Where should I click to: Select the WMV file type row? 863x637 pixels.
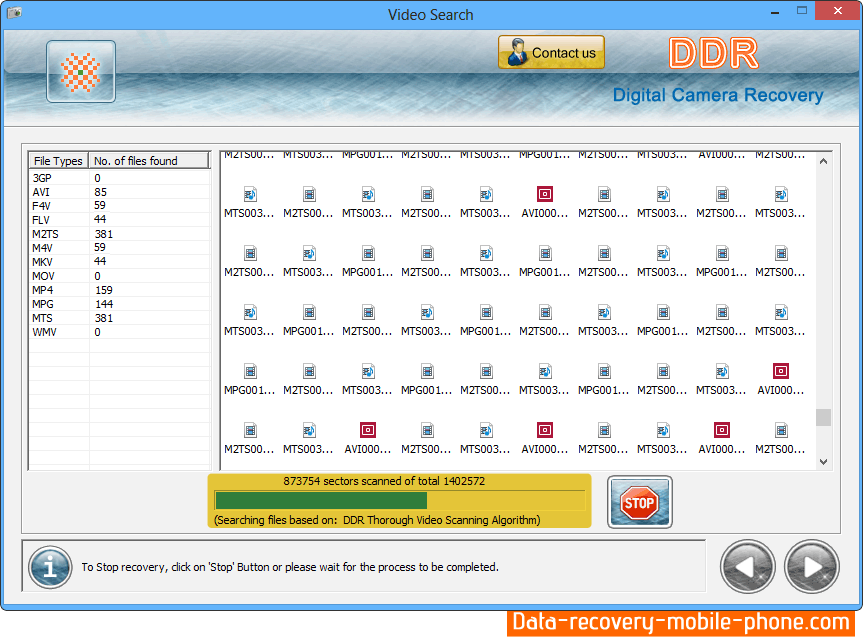coord(120,332)
